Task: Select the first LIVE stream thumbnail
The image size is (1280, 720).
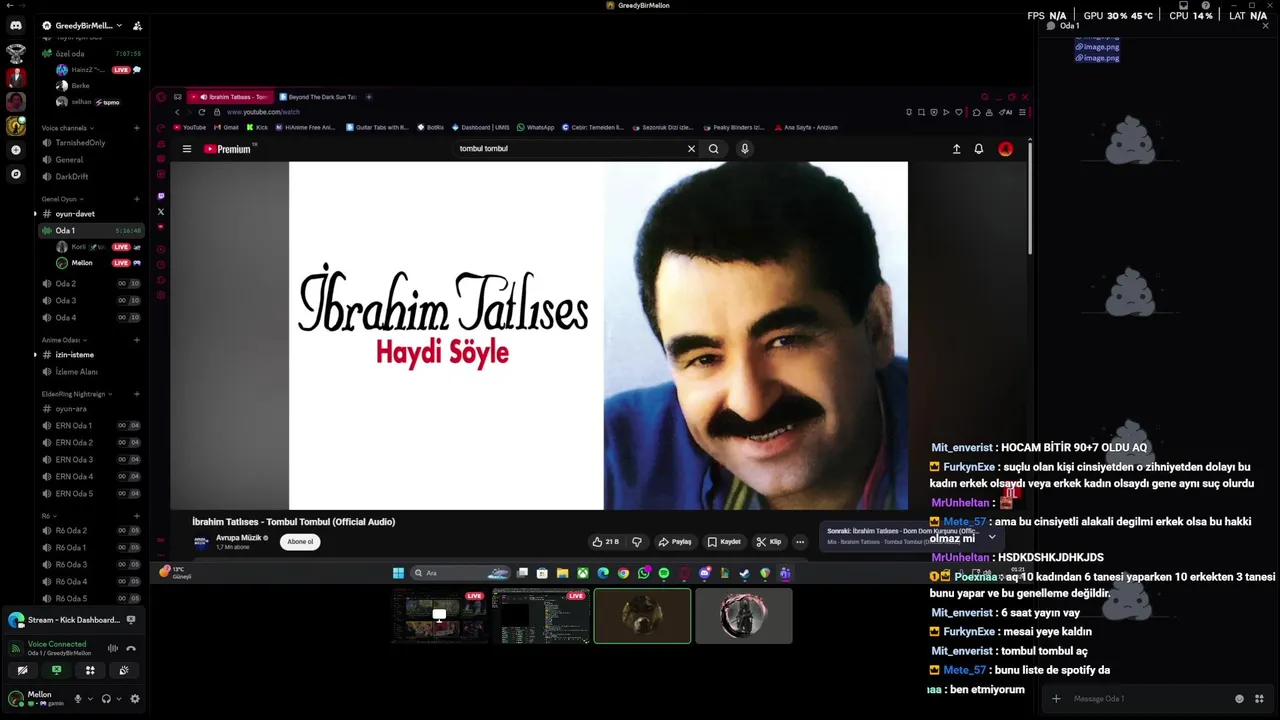Action: tap(439, 616)
